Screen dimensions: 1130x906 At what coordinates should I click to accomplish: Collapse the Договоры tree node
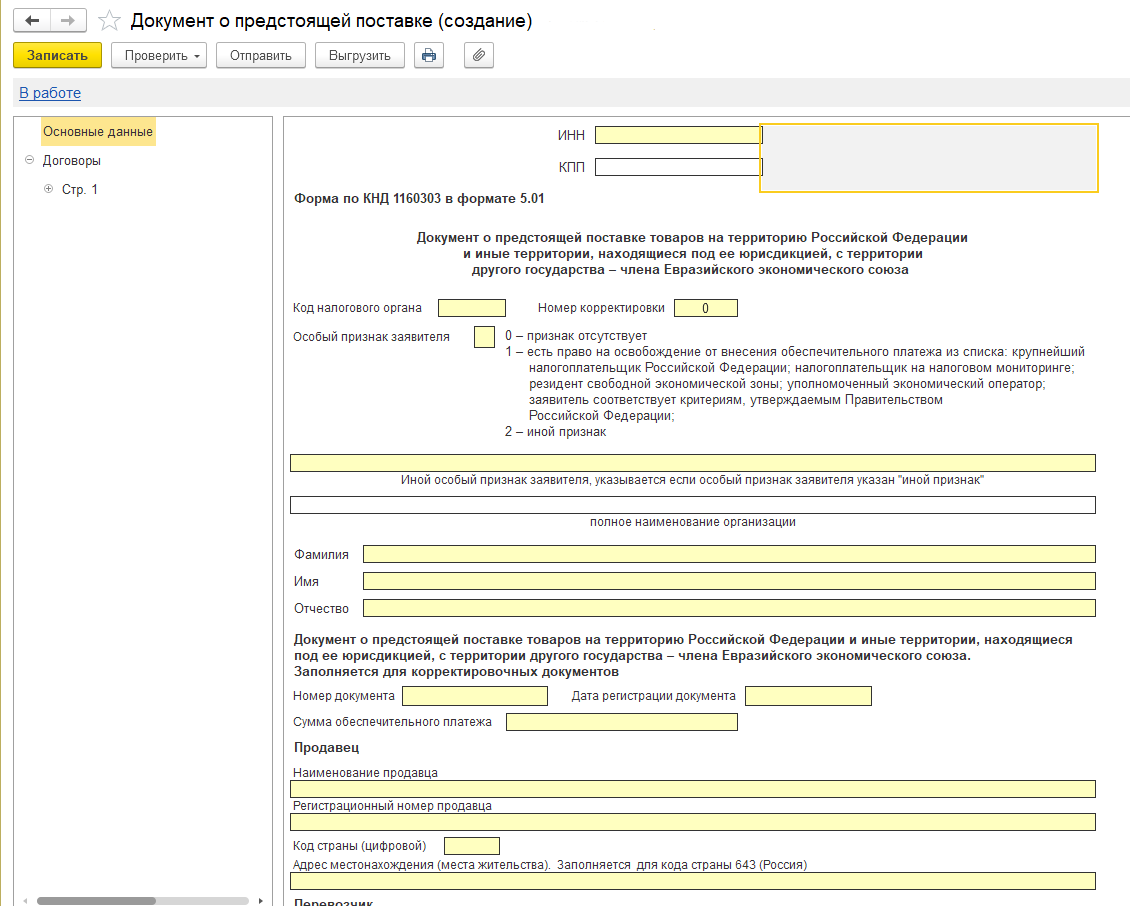(29, 160)
